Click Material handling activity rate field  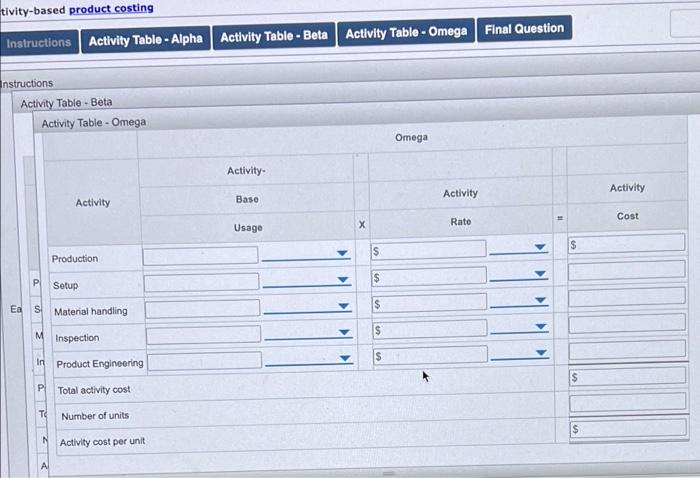(430, 303)
